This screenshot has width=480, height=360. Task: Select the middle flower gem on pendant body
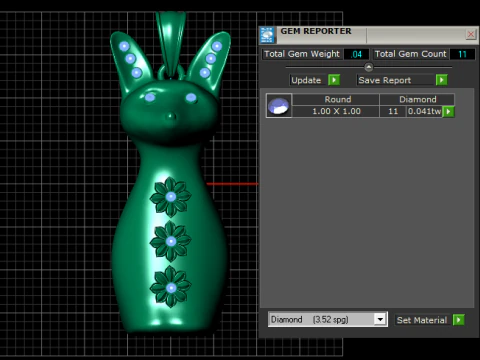[x=171, y=241]
